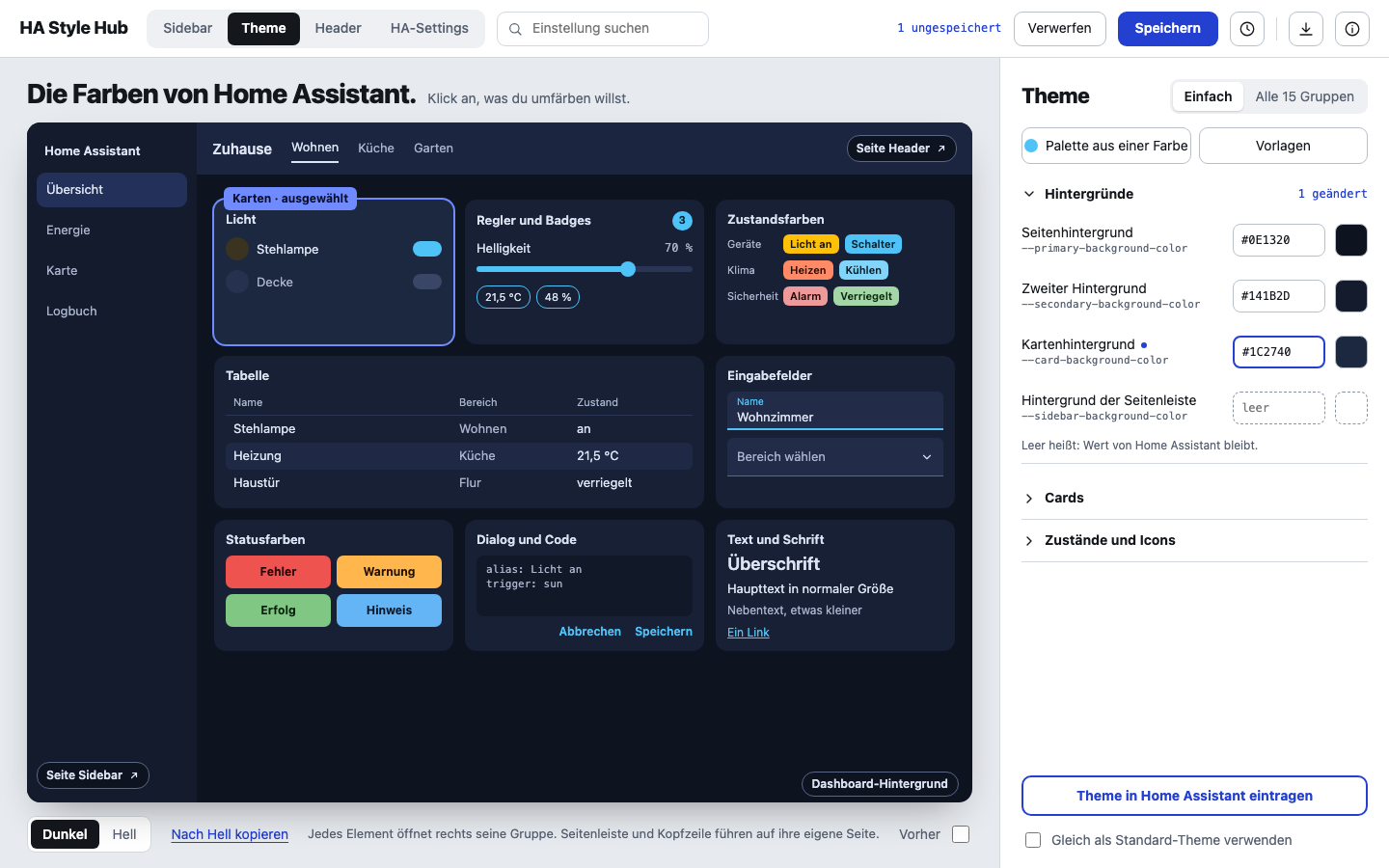Toggle the Stehlampe switch

click(x=427, y=249)
